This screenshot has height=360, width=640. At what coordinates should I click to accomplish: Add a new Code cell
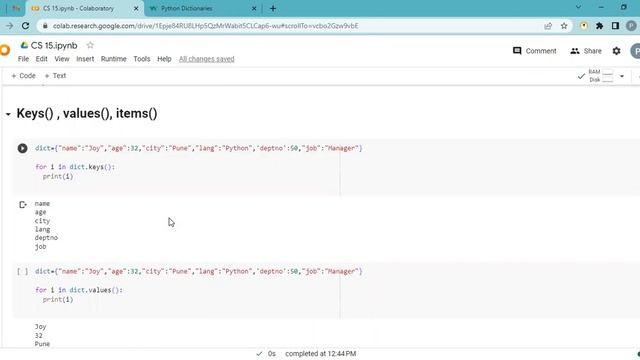(x=23, y=76)
